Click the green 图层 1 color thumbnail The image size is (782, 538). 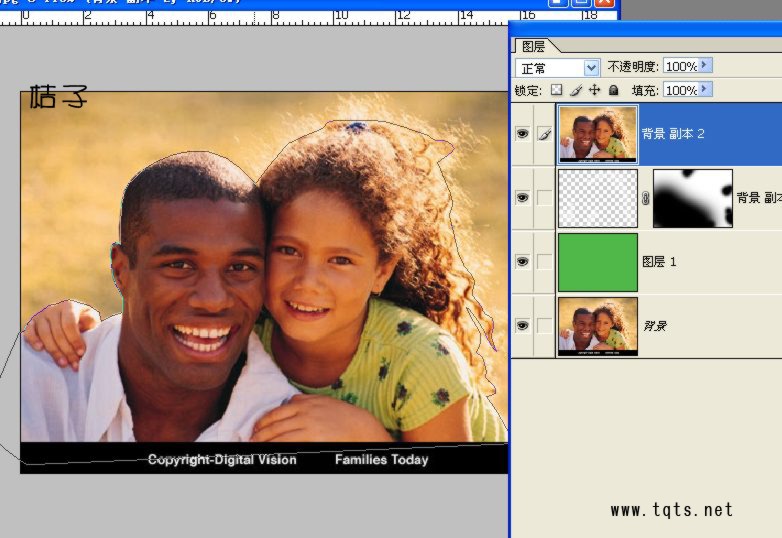[597, 262]
